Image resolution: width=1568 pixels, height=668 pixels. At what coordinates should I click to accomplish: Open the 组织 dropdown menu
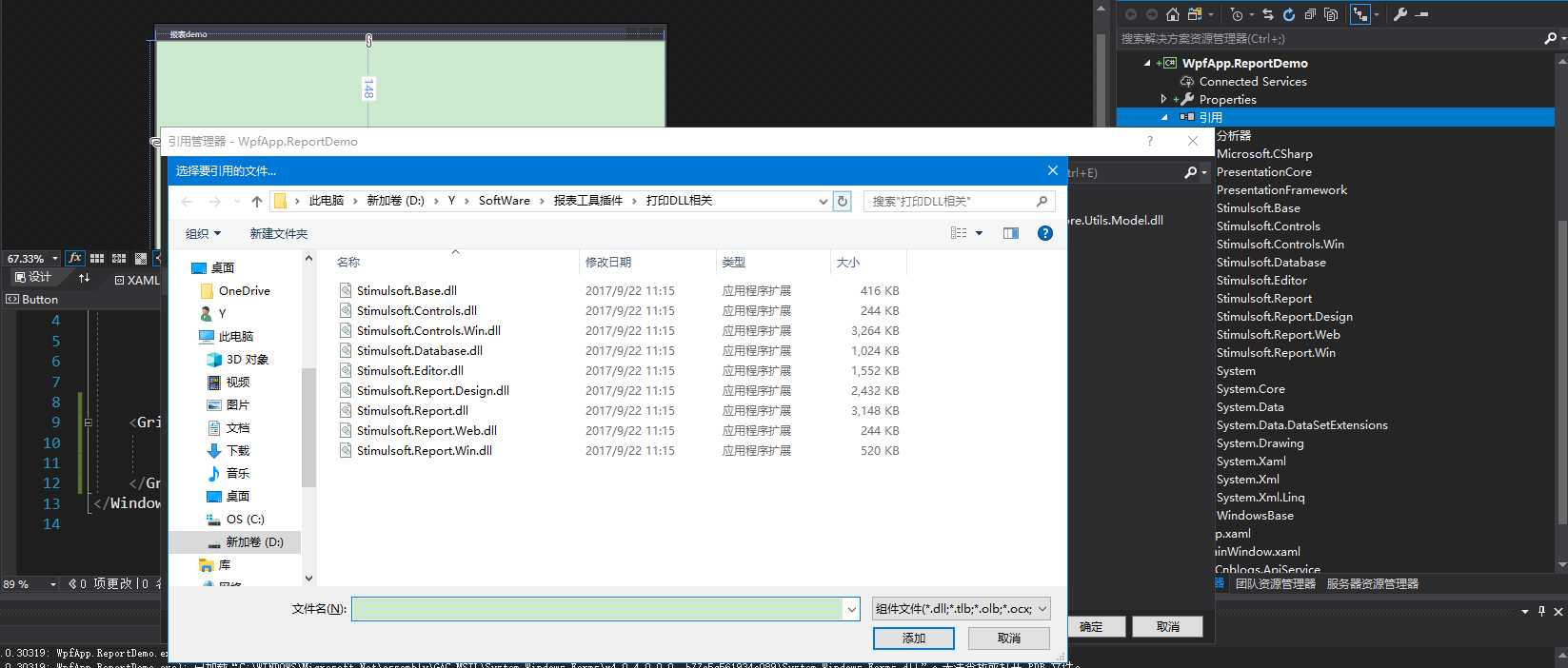click(203, 233)
